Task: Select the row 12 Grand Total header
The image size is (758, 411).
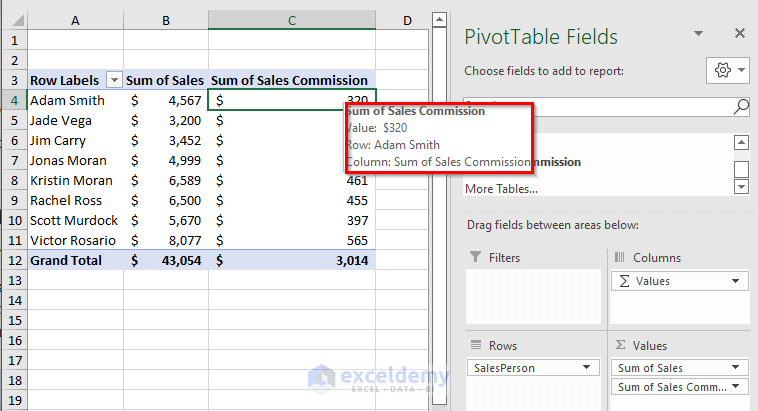Action: [12, 260]
